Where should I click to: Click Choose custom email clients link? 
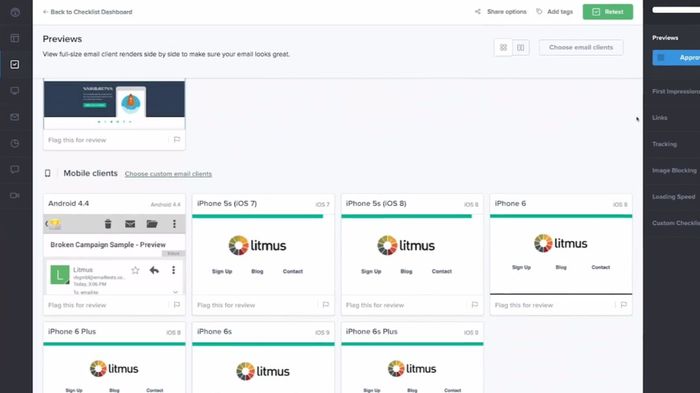(168, 174)
